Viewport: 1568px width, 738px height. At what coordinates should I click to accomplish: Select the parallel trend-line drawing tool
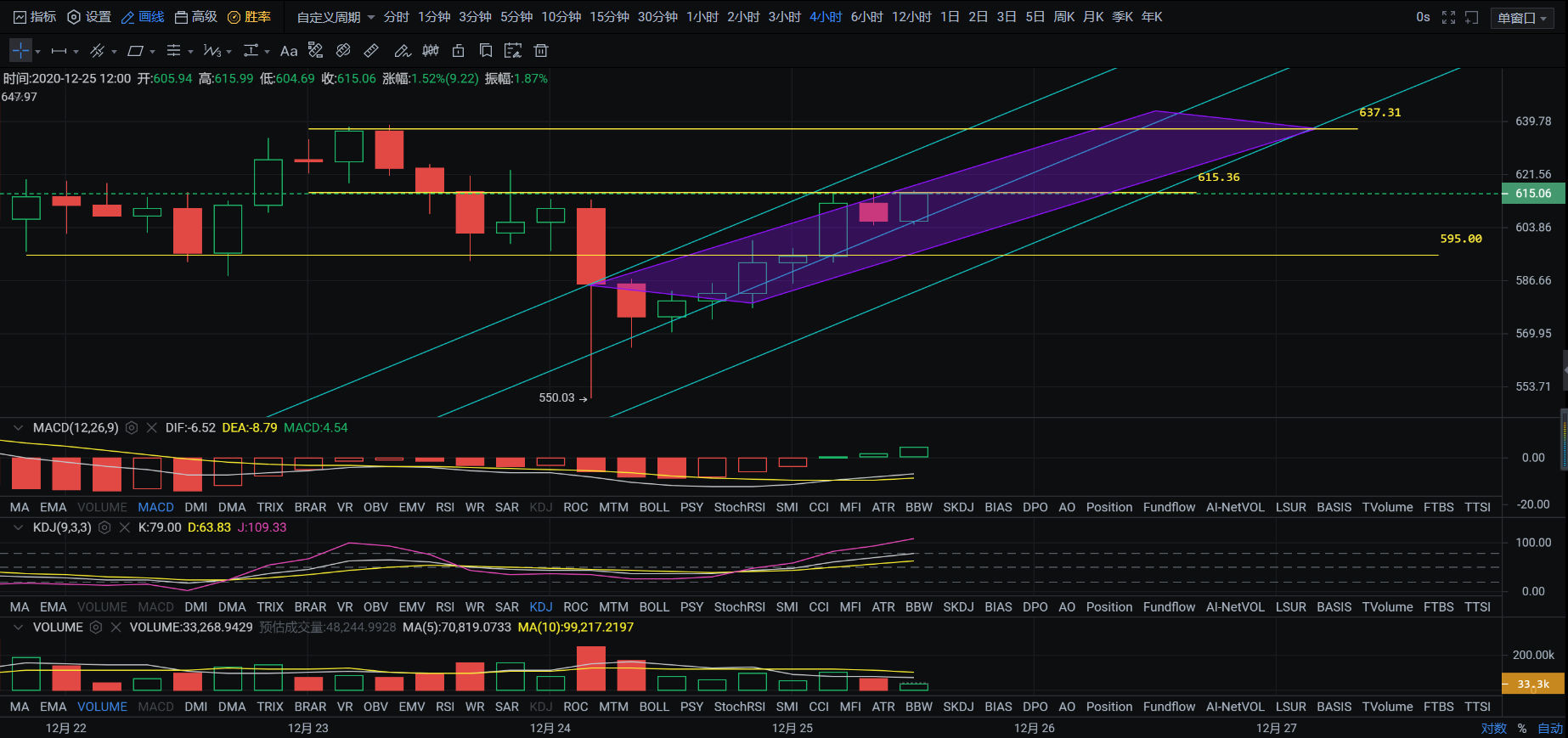tap(97, 51)
